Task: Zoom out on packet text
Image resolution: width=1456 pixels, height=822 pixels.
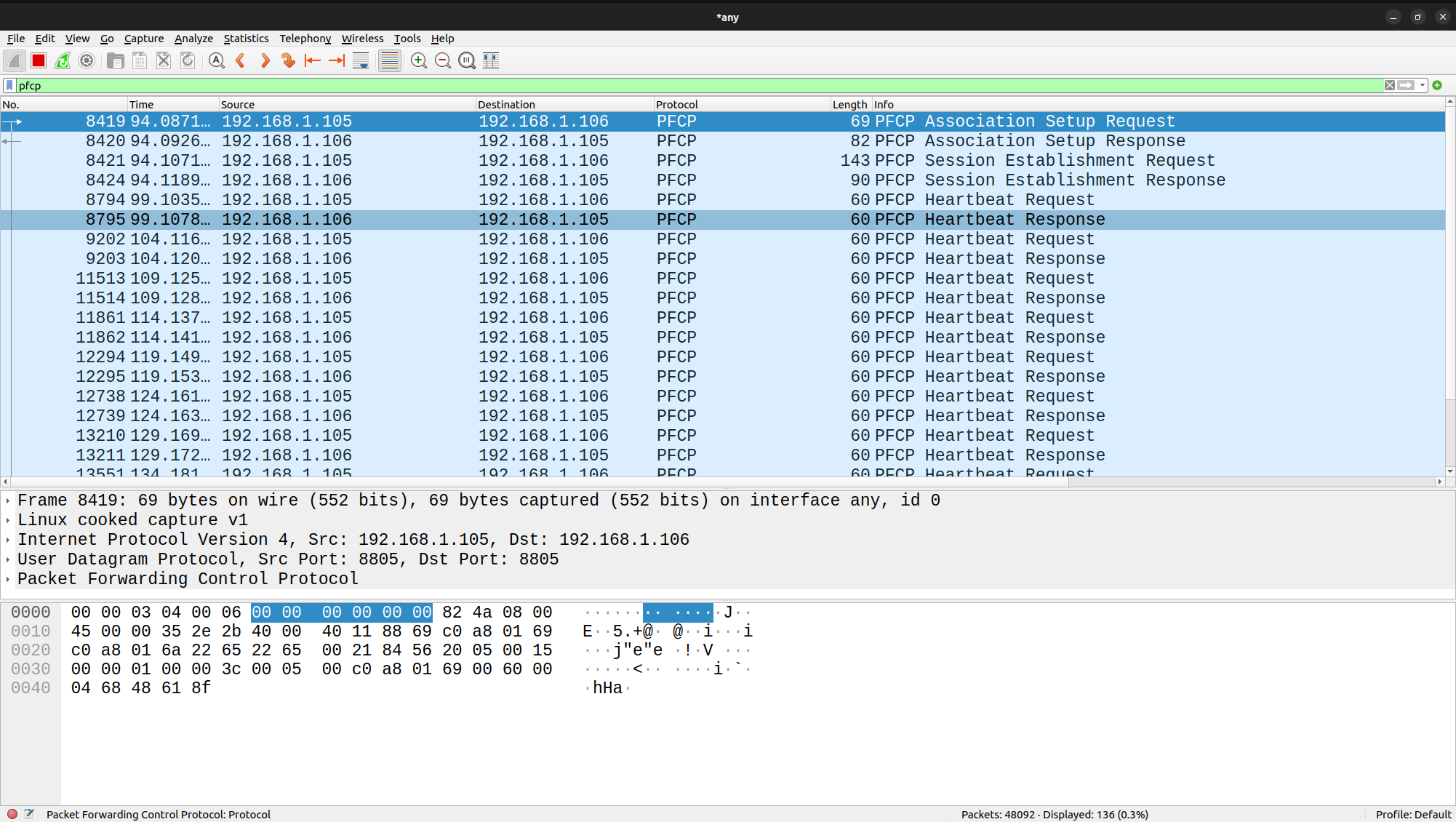Action: tap(443, 61)
